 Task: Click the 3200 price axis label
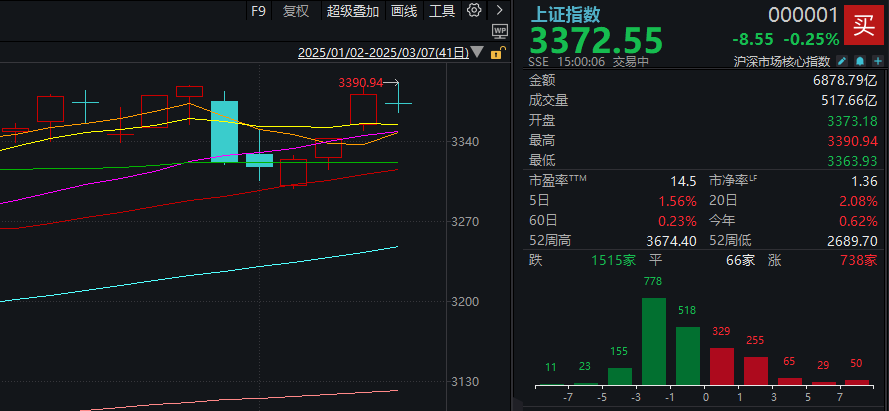(x=465, y=302)
